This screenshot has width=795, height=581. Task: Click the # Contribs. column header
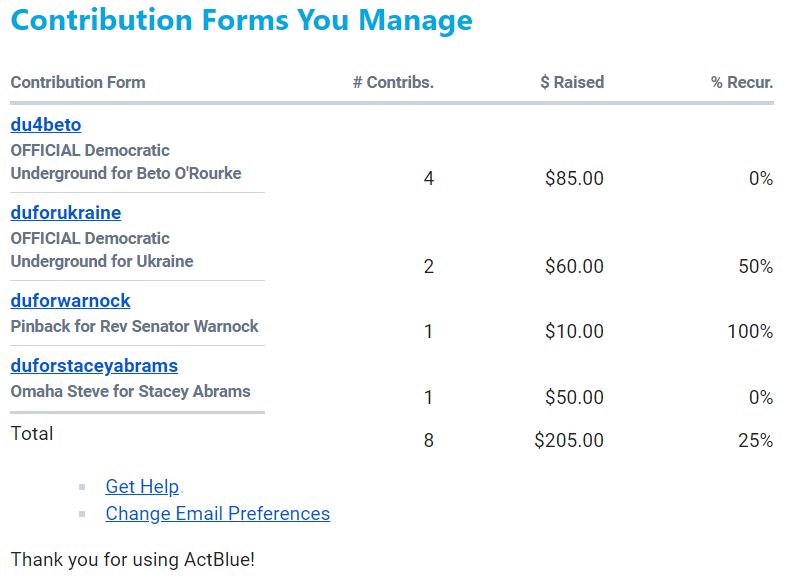tap(393, 83)
